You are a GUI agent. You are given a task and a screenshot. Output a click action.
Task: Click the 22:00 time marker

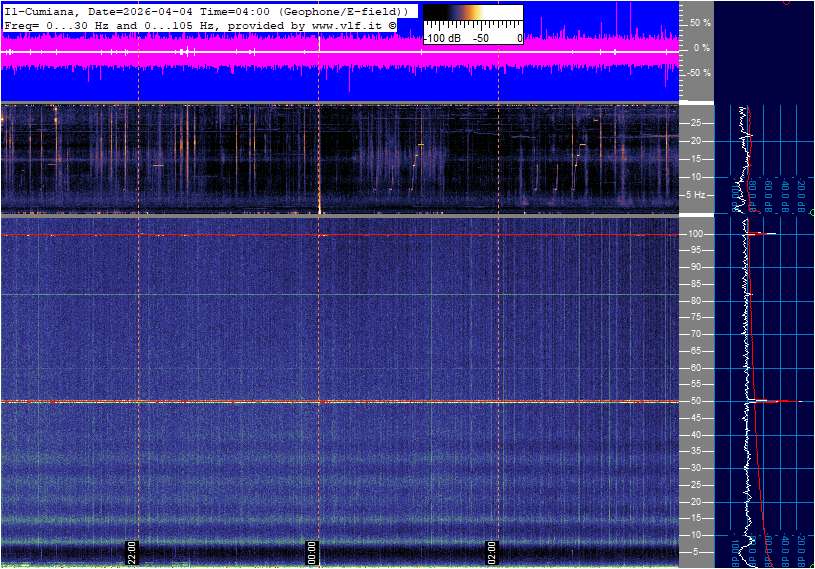point(132,553)
